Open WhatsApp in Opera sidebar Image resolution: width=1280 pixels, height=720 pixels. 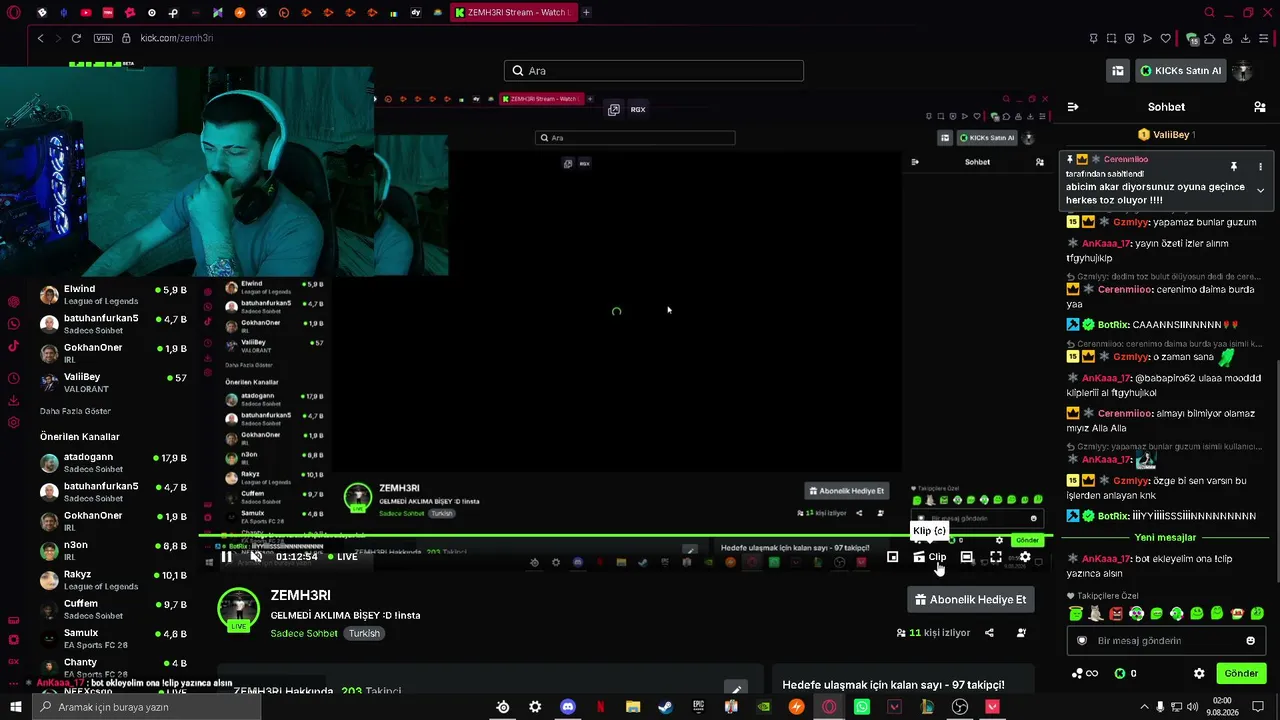pos(13,324)
